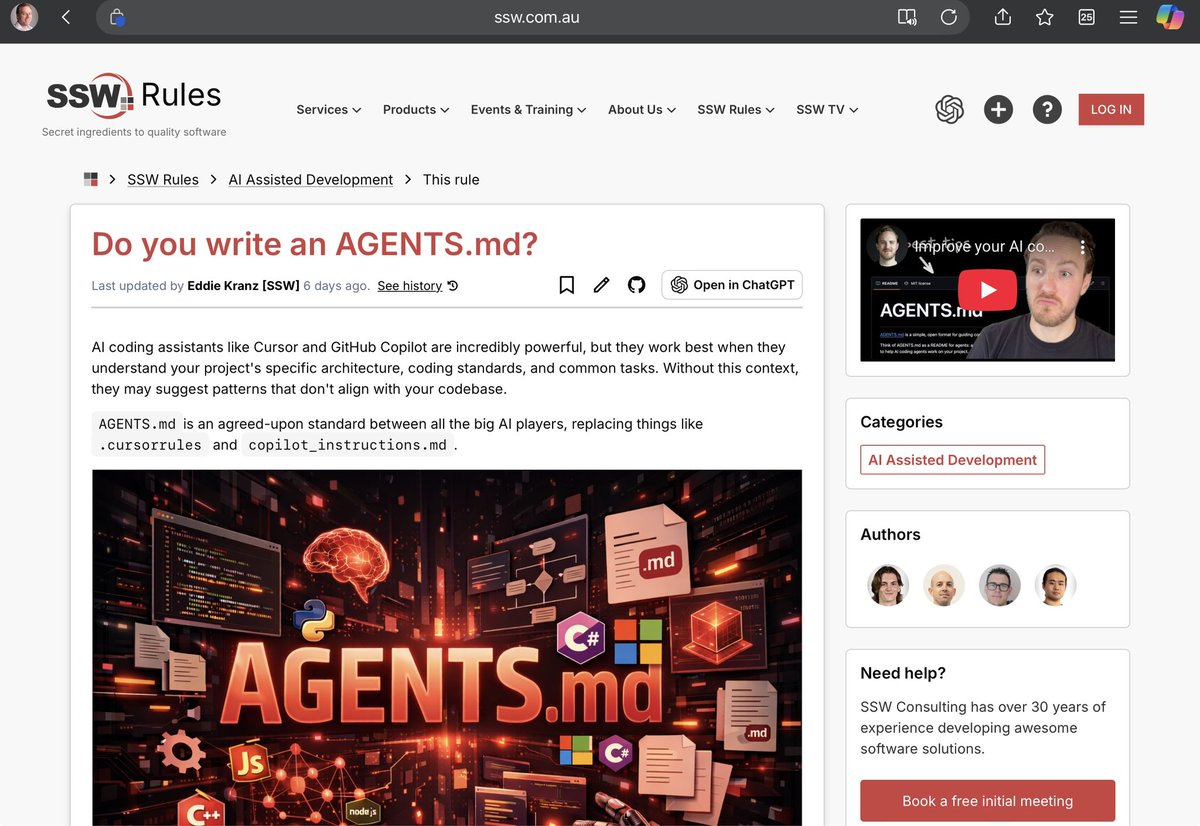Expand the SSW TV menu
Viewport: 1200px width, 826px height.
827,110
